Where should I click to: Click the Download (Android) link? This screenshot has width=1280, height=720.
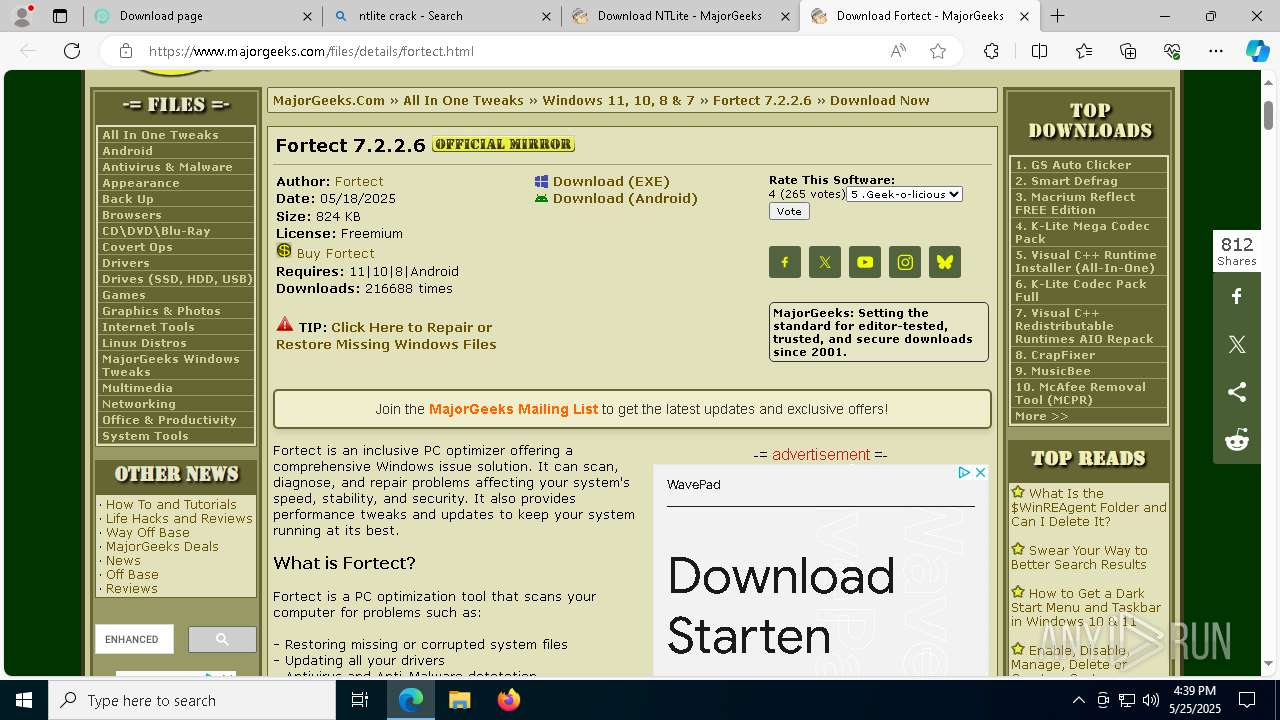tap(625, 198)
